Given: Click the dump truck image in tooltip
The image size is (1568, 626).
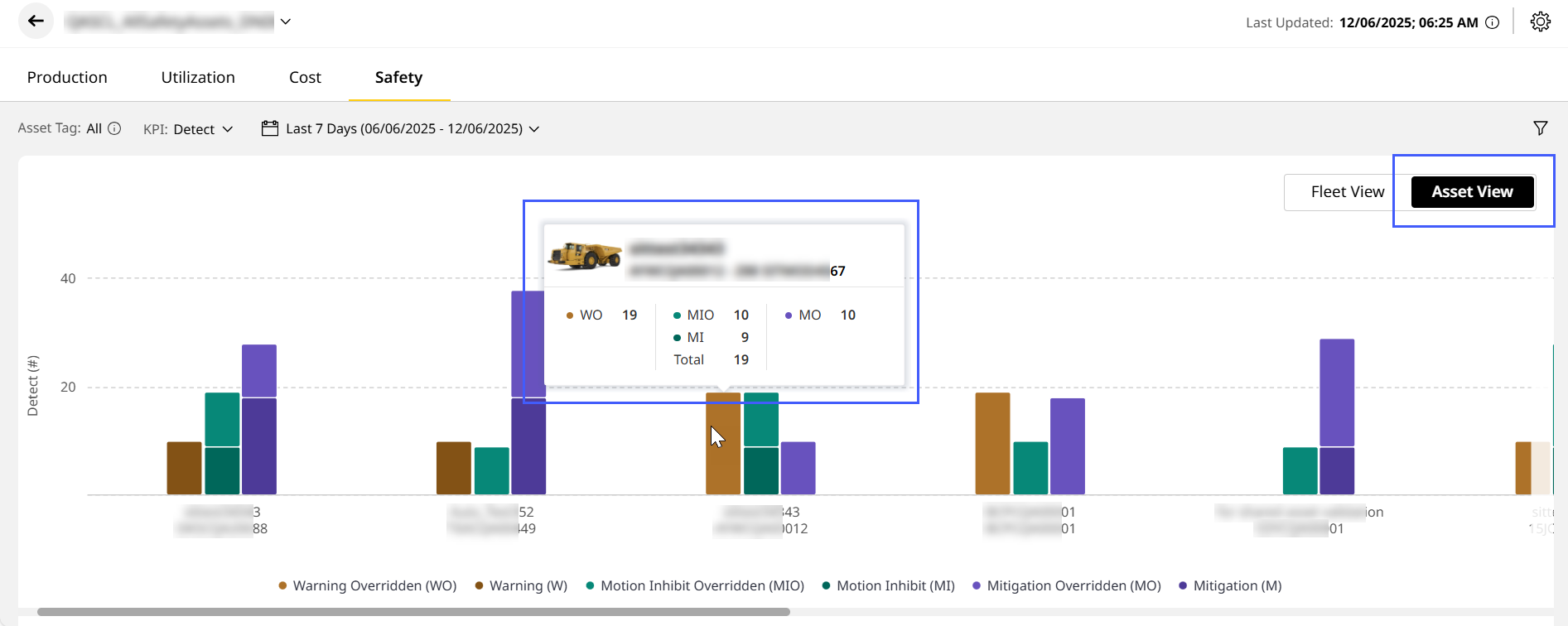Looking at the screenshot, I should tap(585, 256).
